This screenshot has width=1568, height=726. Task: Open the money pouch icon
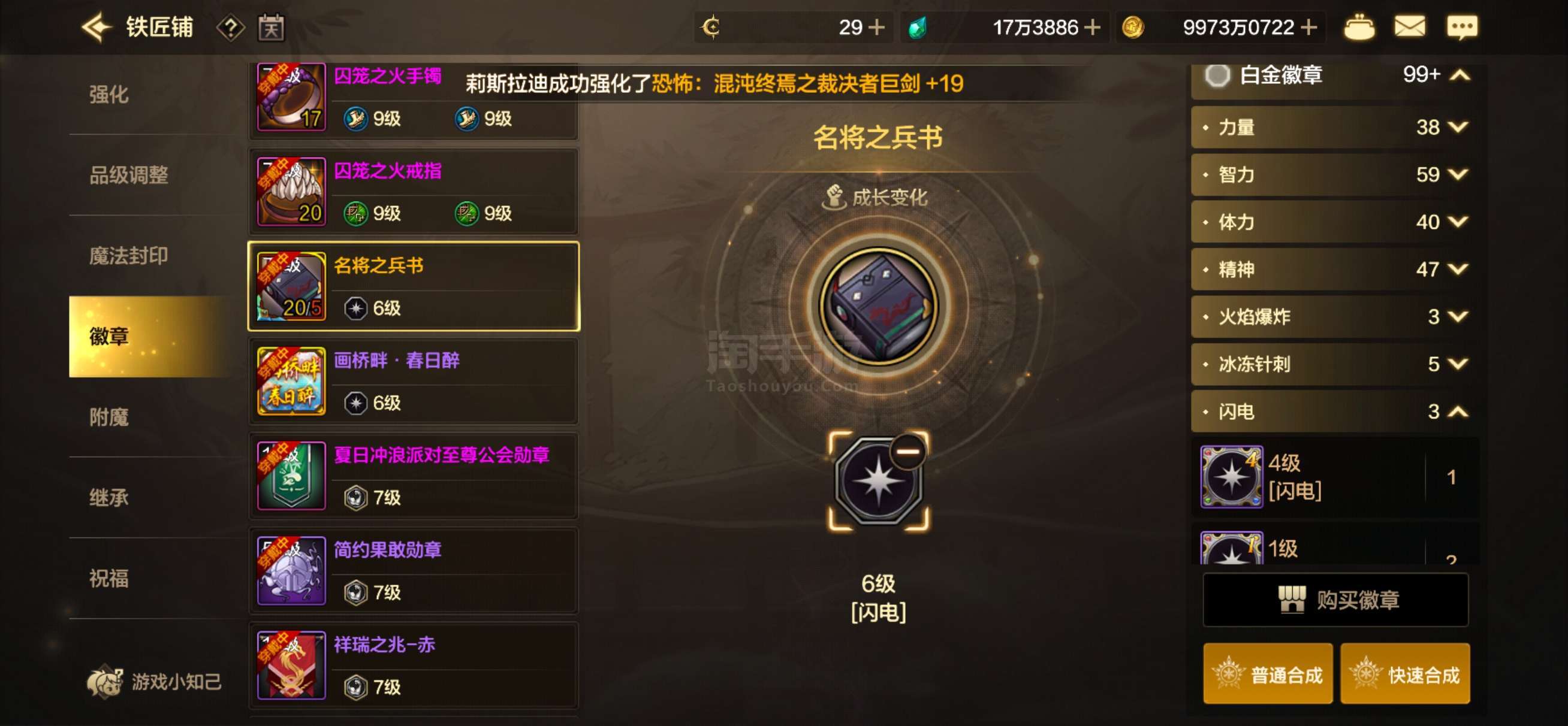coord(1359,28)
